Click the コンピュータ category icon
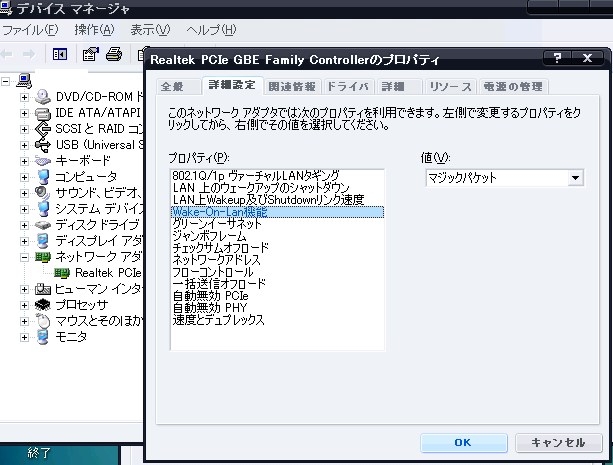Viewport: 613px width, 465px height. (43, 177)
